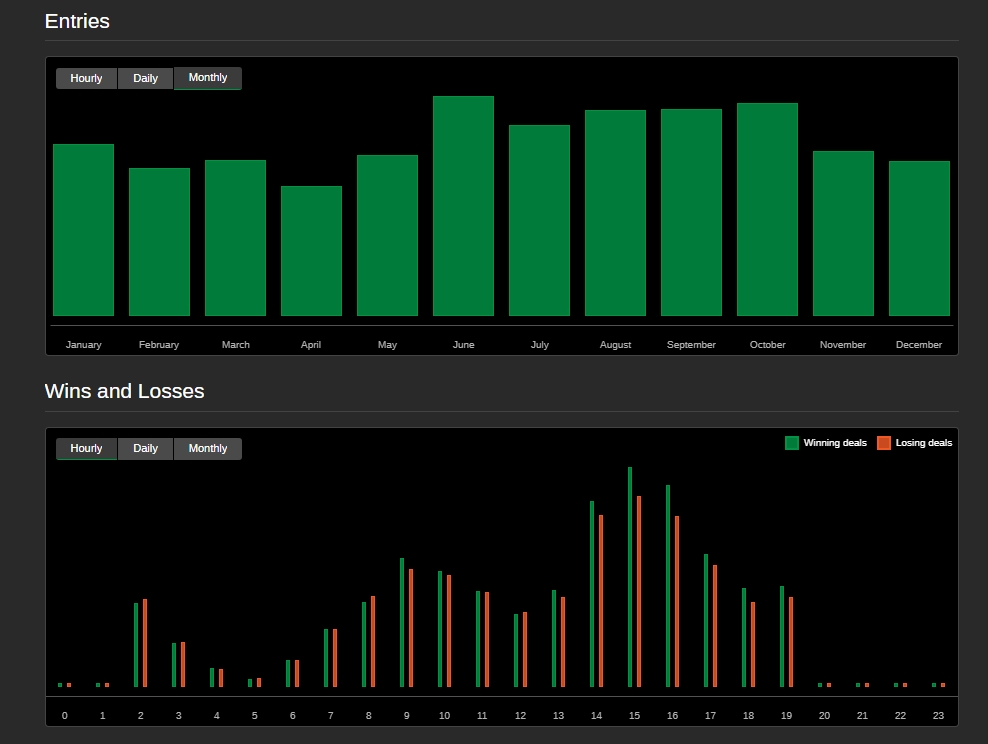Toggle Losing deals legend orange swatch
Viewport: 988px width, 744px height.
[x=884, y=443]
